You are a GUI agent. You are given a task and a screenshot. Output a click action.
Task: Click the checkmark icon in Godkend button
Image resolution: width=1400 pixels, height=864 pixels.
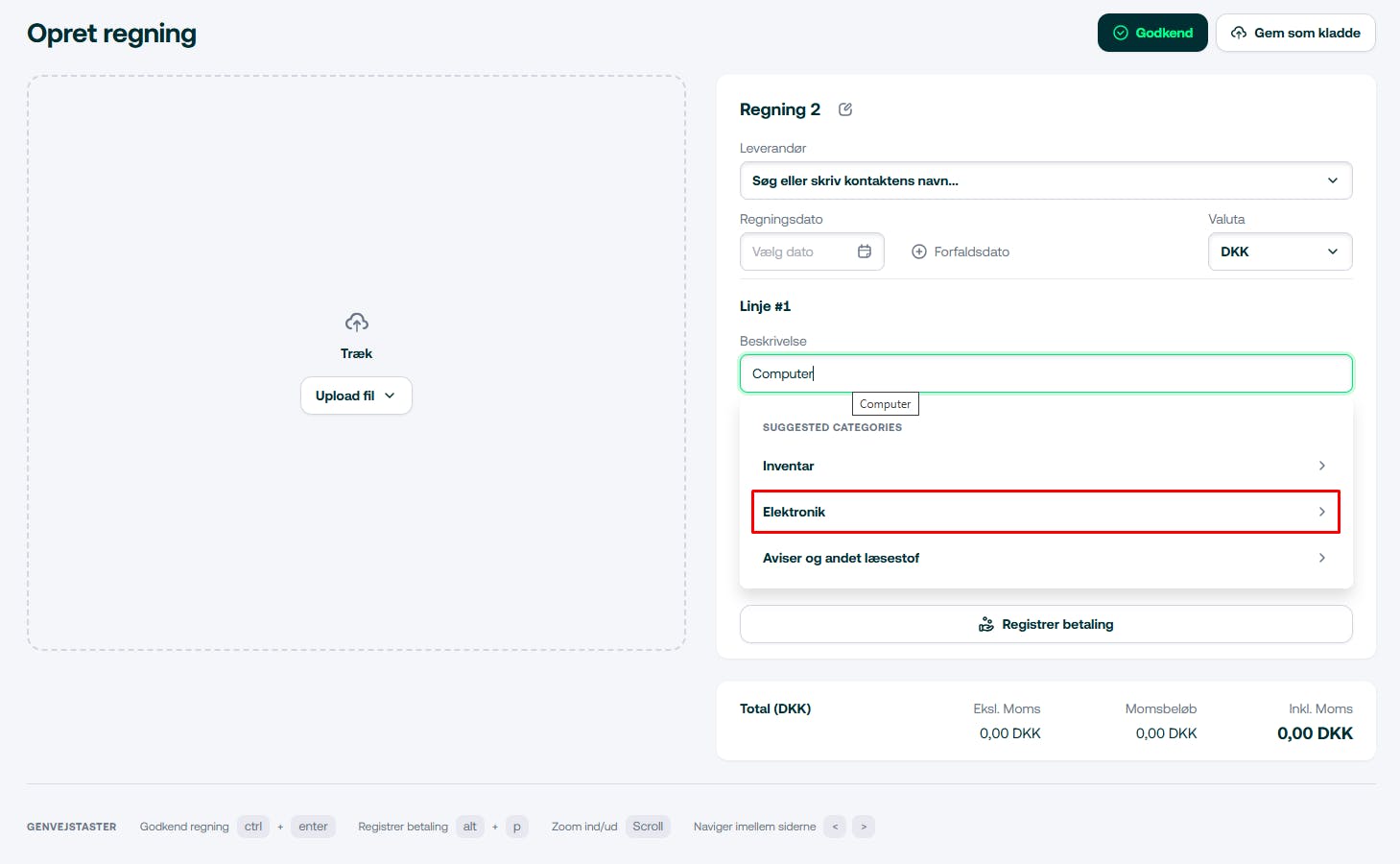coord(1120,33)
